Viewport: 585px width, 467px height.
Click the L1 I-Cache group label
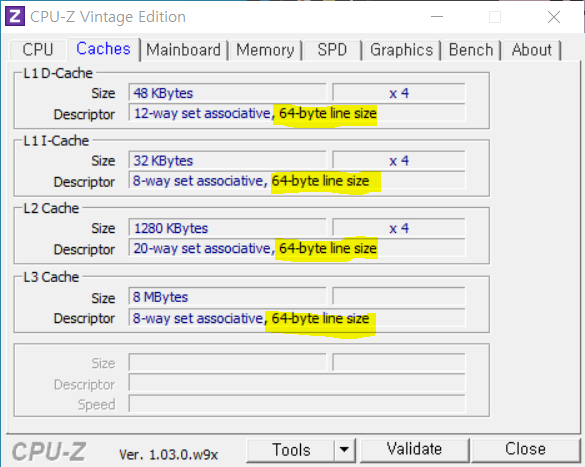click(x=56, y=141)
